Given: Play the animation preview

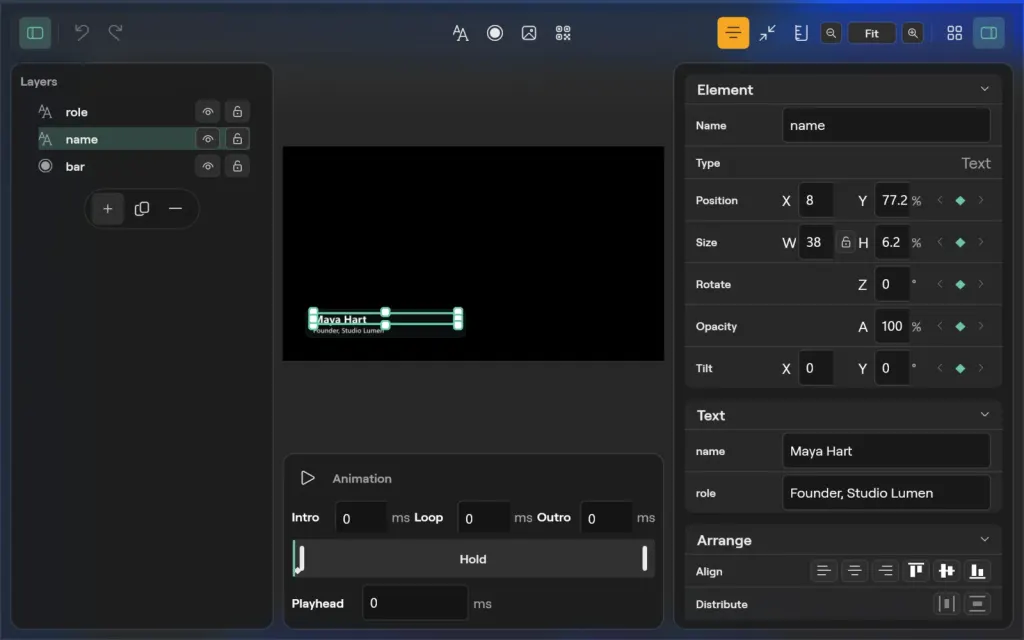Looking at the screenshot, I should [308, 478].
